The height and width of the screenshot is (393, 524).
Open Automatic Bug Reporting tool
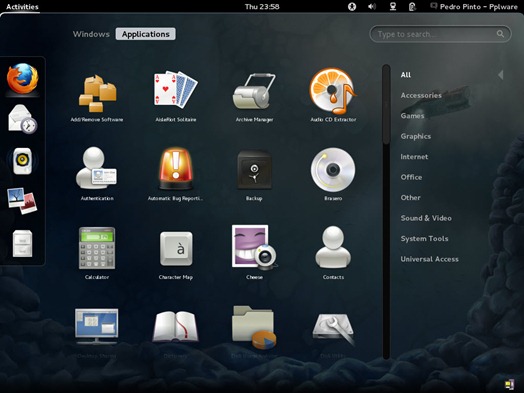pyautogui.click(x=175, y=174)
